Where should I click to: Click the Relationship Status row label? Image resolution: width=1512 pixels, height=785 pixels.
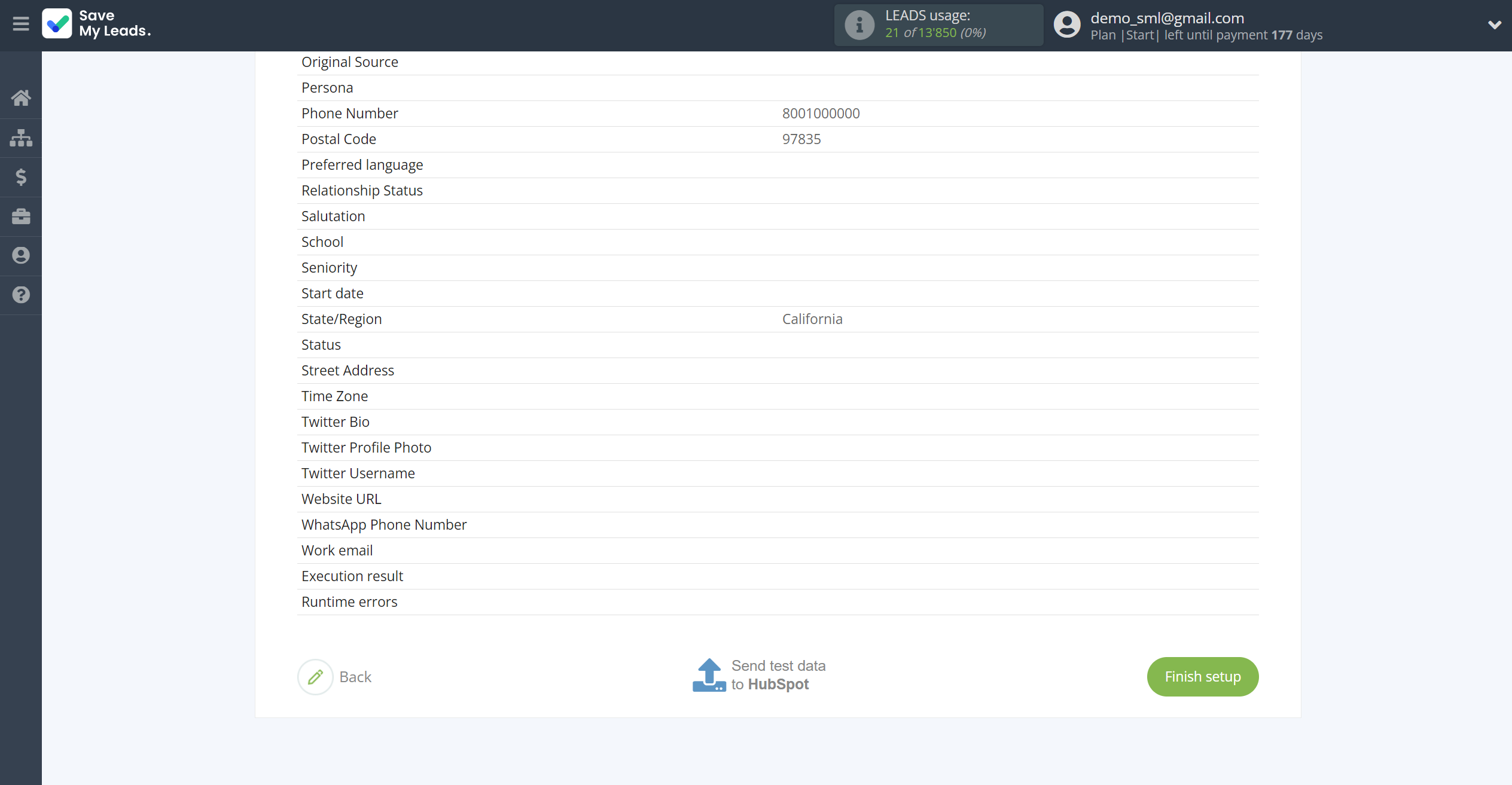362,191
